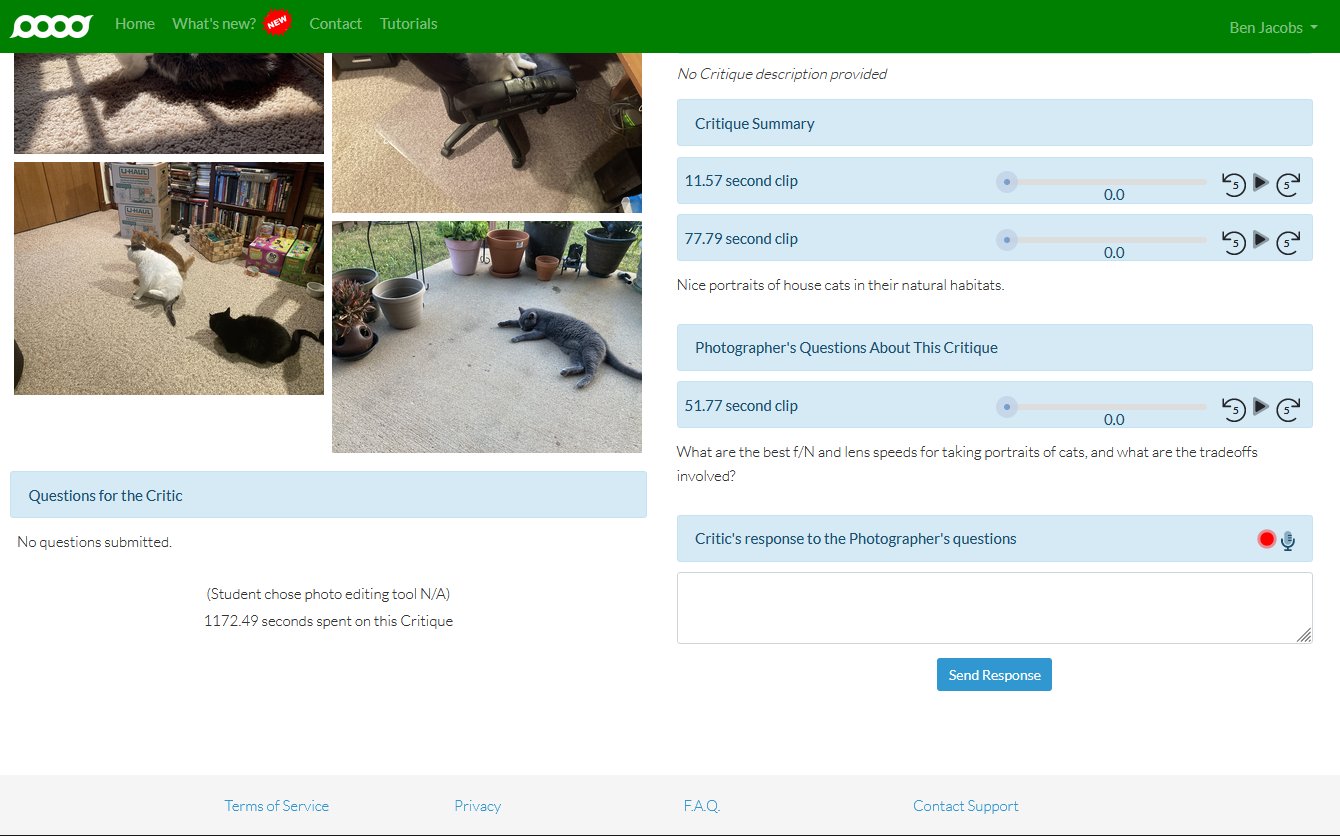The width and height of the screenshot is (1340, 836).
Task: Play the 11.57 second clip
Action: [x=1261, y=182]
